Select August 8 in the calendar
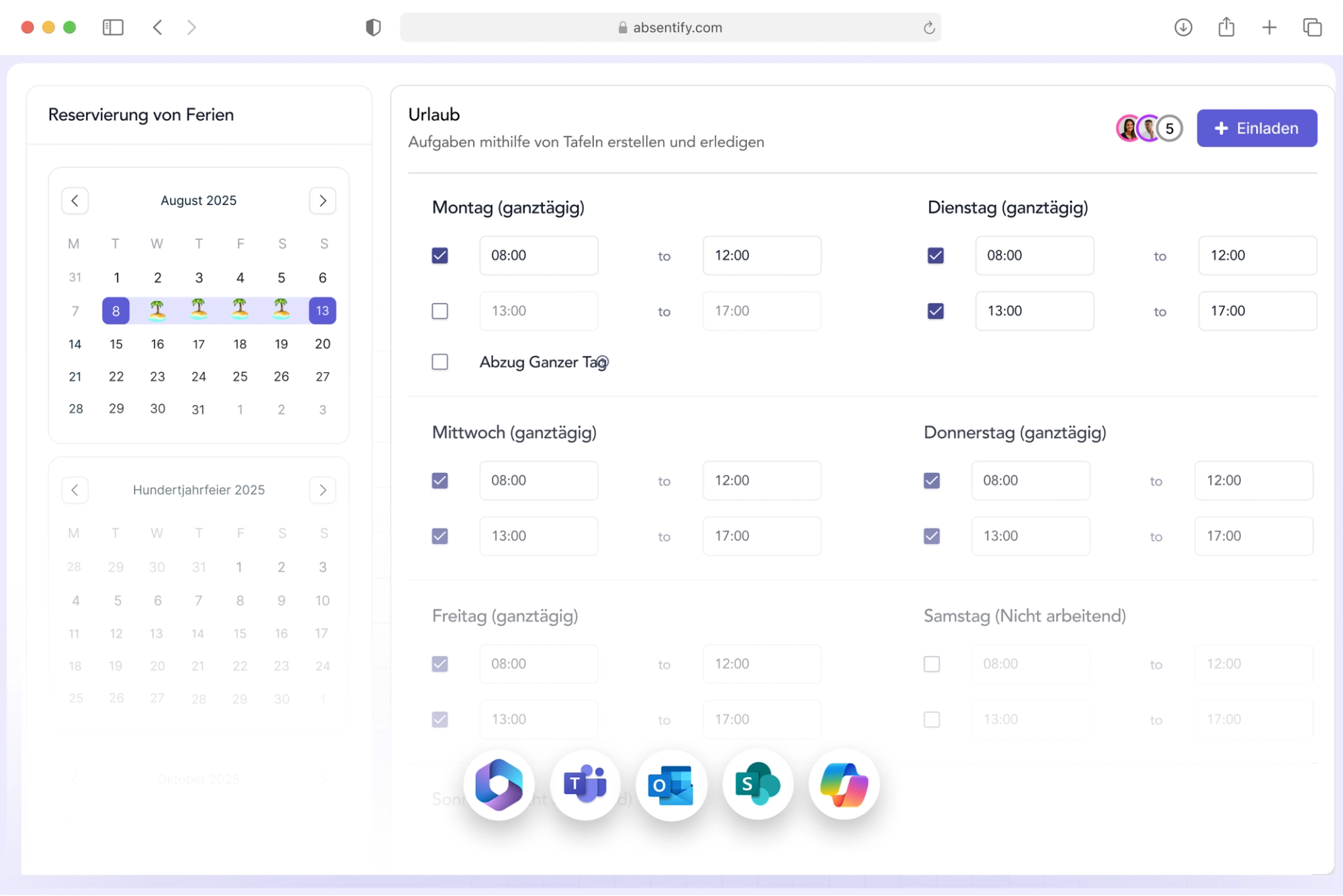This screenshot has height=896, width=1343. (116, 311)
